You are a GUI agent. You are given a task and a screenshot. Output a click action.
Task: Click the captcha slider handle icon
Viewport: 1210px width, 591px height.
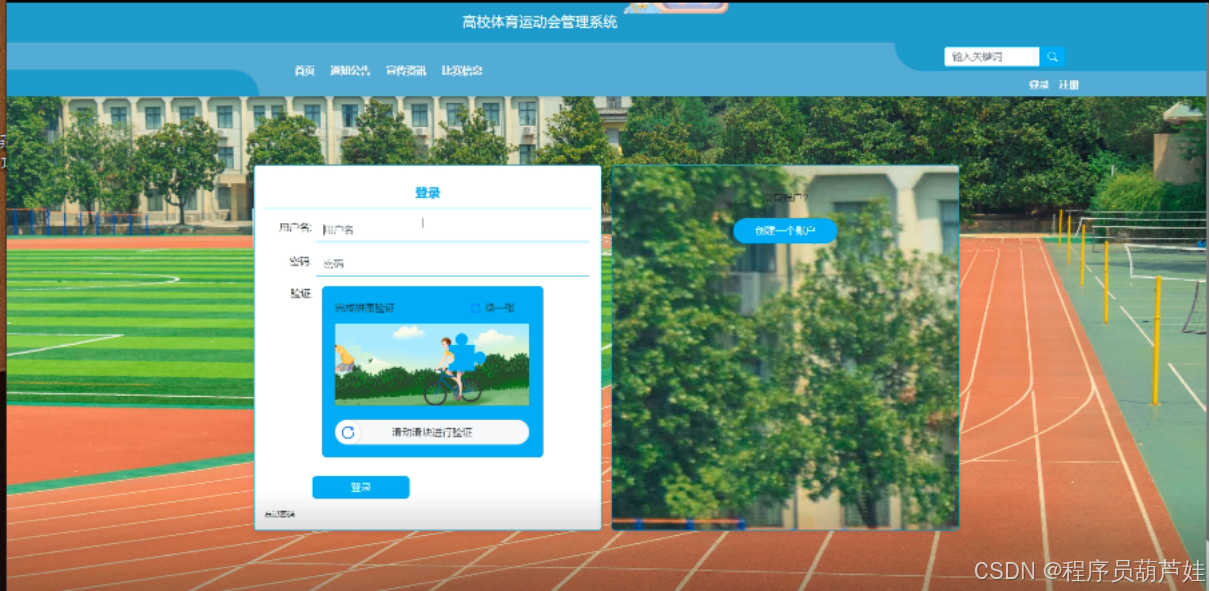click(348, 432)
